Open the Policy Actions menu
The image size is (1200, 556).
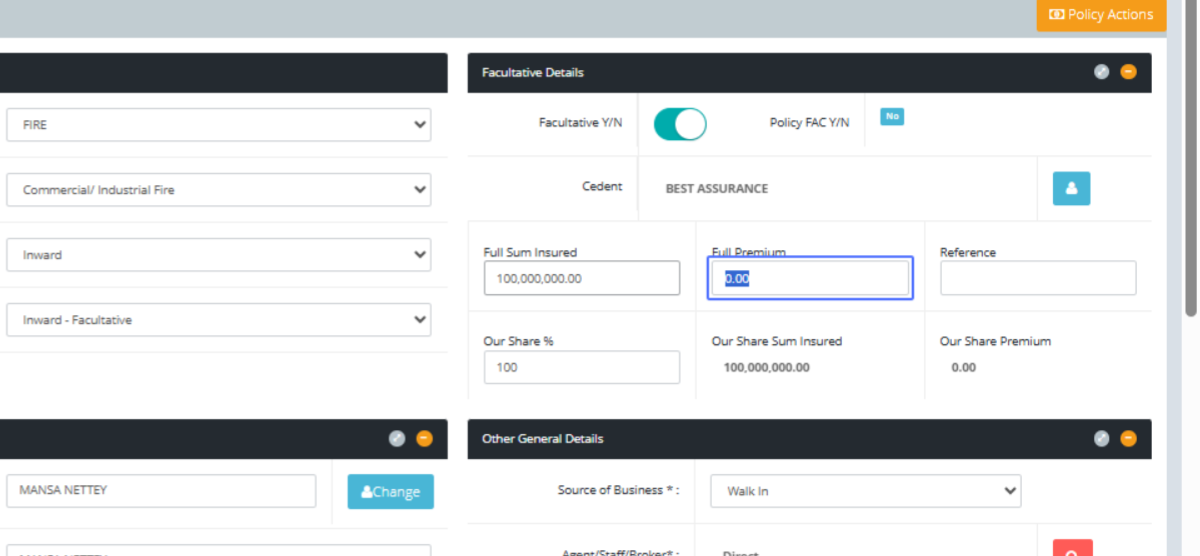point(1100,15)
